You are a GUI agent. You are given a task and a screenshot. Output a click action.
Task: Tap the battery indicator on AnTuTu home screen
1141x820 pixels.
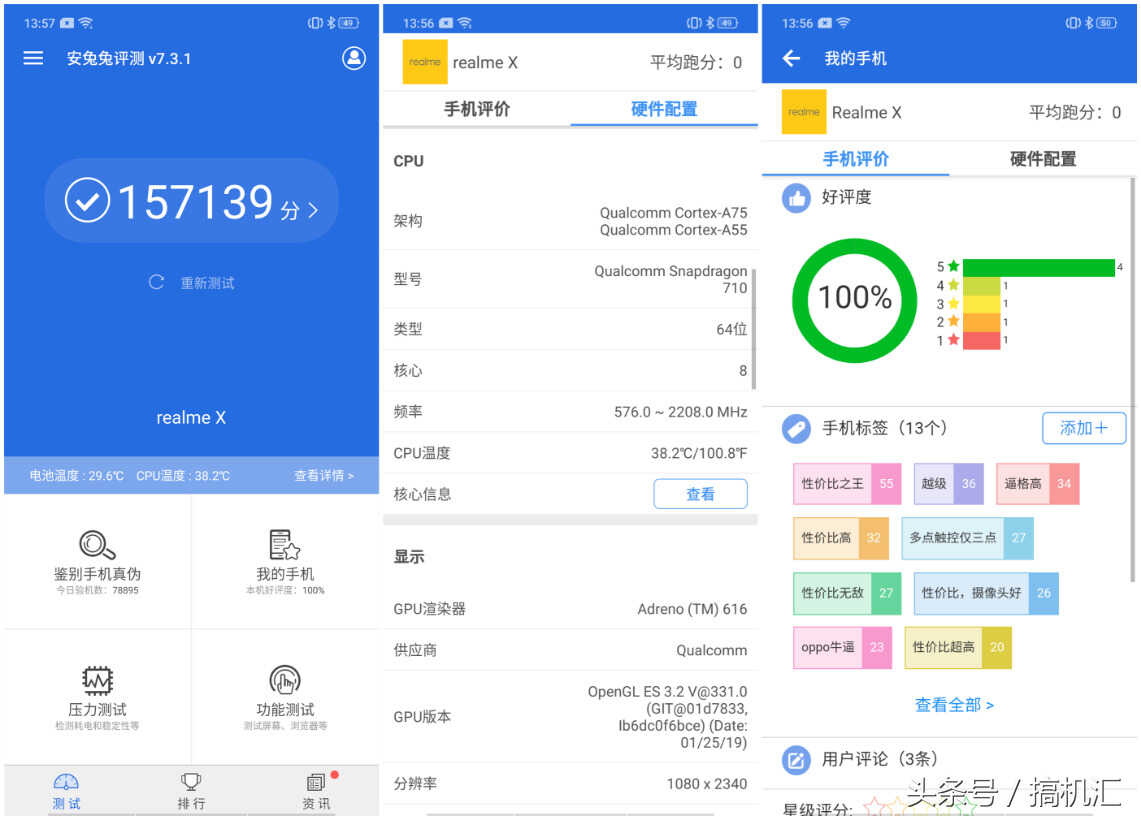pos(349,23)
